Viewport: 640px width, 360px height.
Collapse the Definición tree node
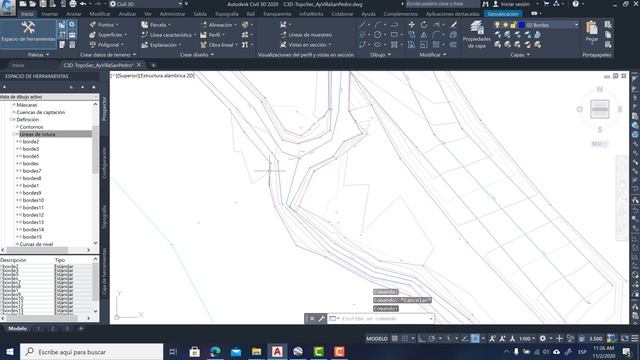pos(11,120)
